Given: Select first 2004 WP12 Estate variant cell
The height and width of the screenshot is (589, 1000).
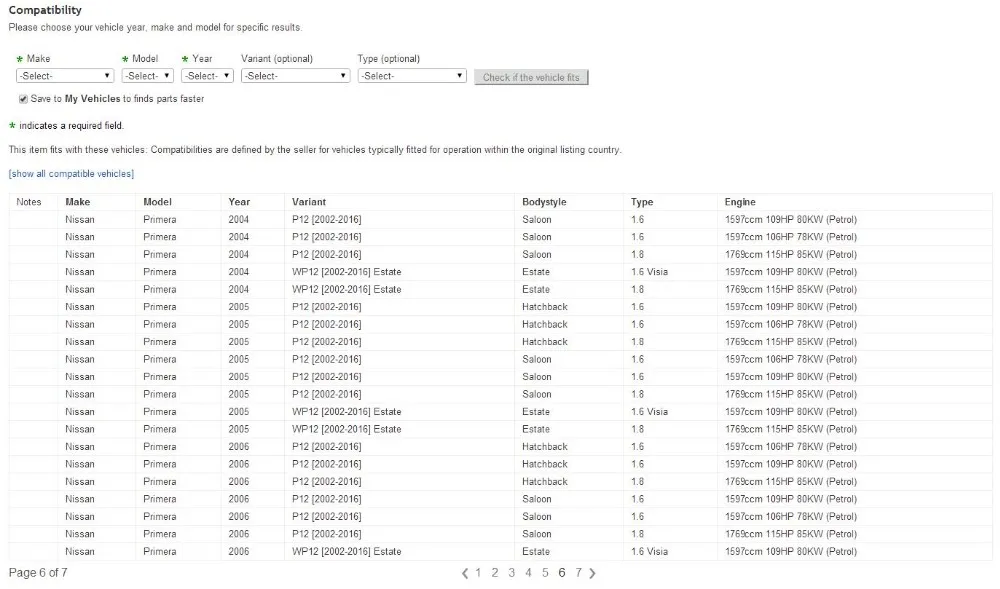Looking at the screenshot, I should coord(347,272).
